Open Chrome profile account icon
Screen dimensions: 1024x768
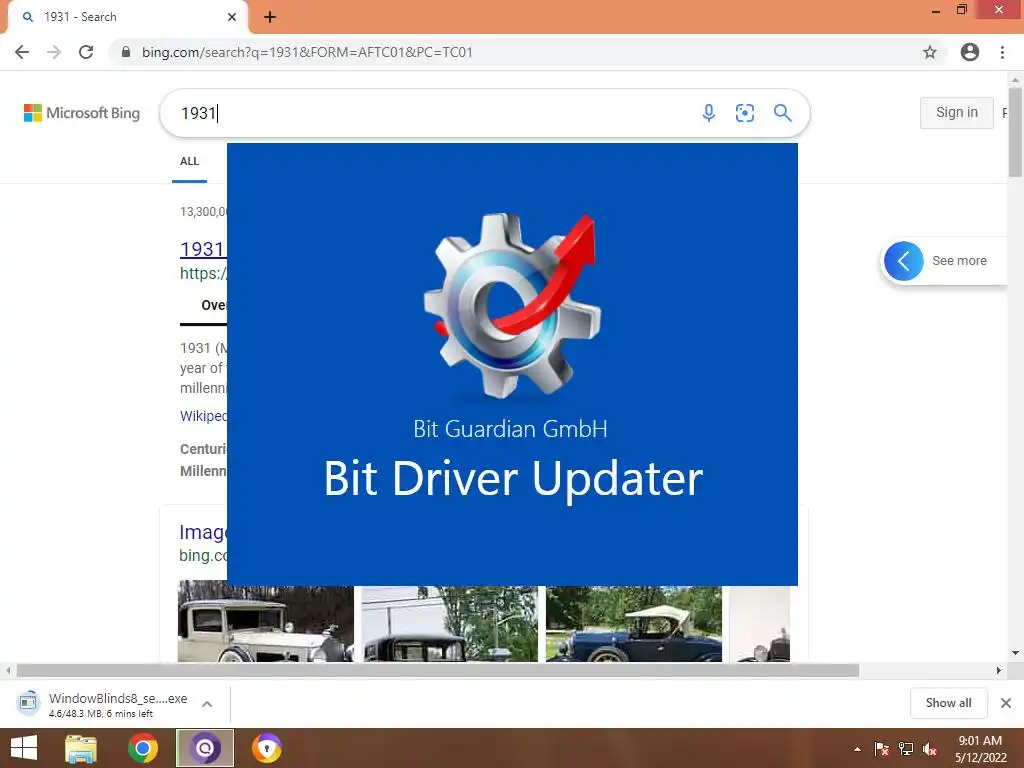click(970, 52)
